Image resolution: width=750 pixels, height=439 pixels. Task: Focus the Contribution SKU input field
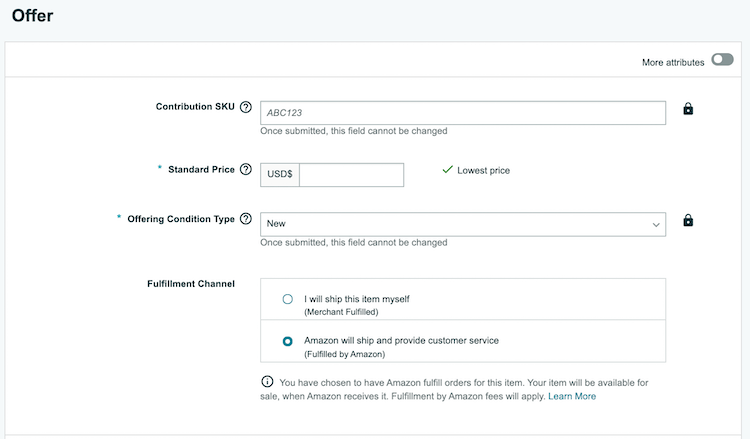click(x=462, y=113)
